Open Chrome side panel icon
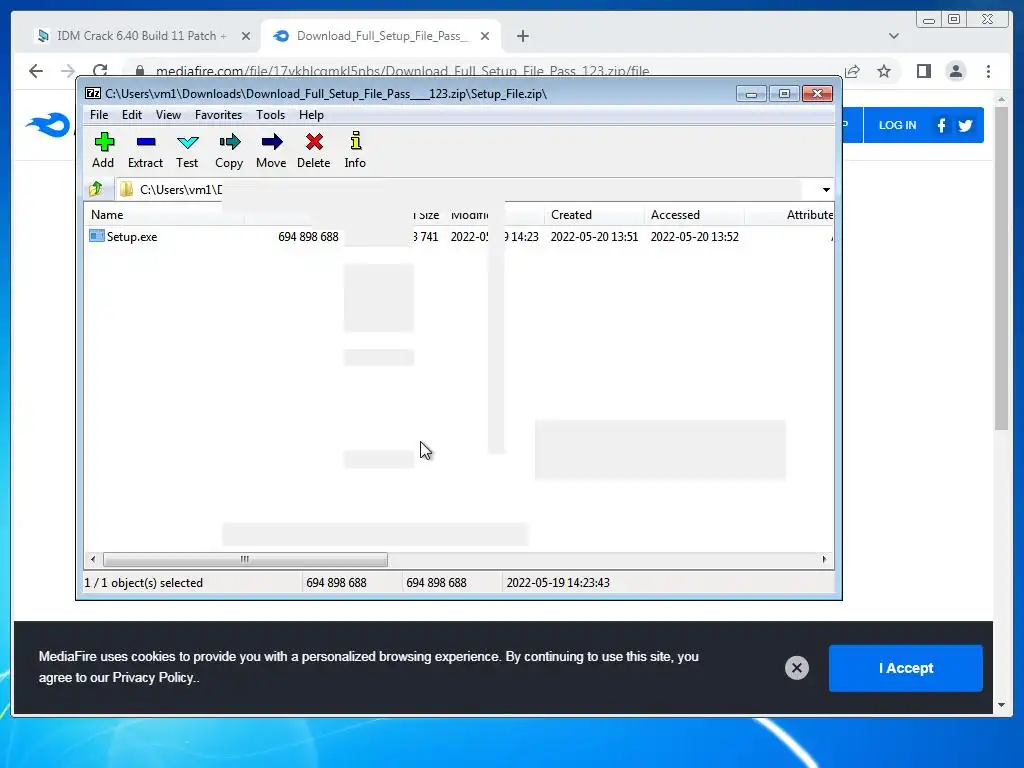1024x768 pixels. click(x=923, y=71)
